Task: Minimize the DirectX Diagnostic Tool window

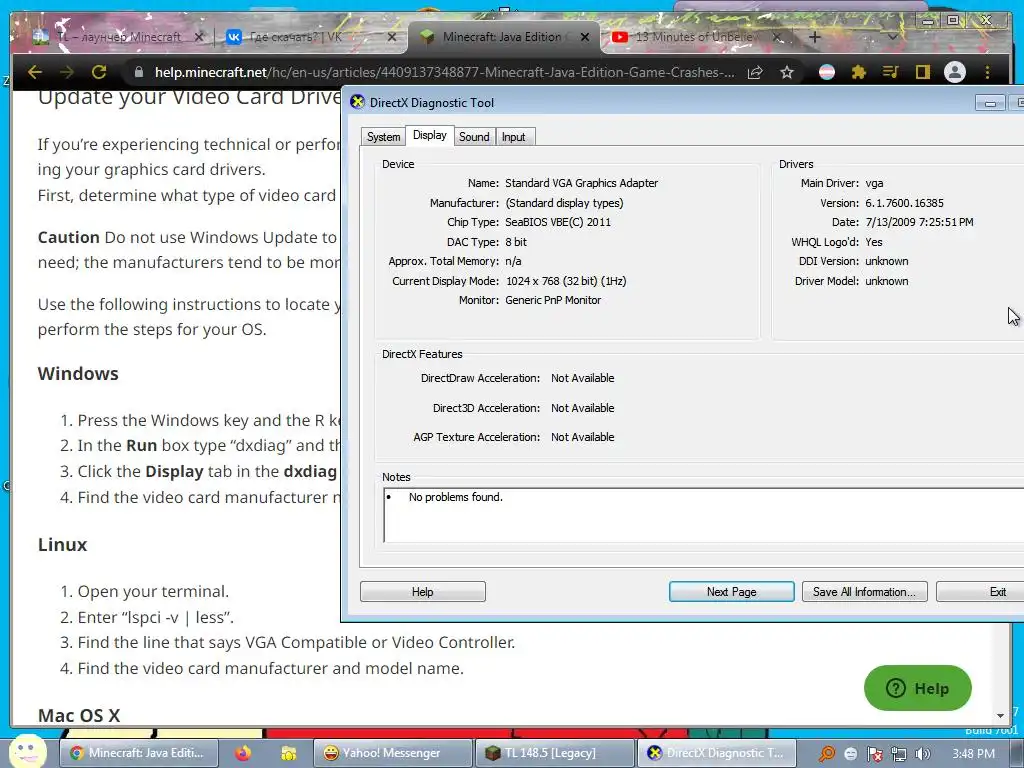Action: 990,103
